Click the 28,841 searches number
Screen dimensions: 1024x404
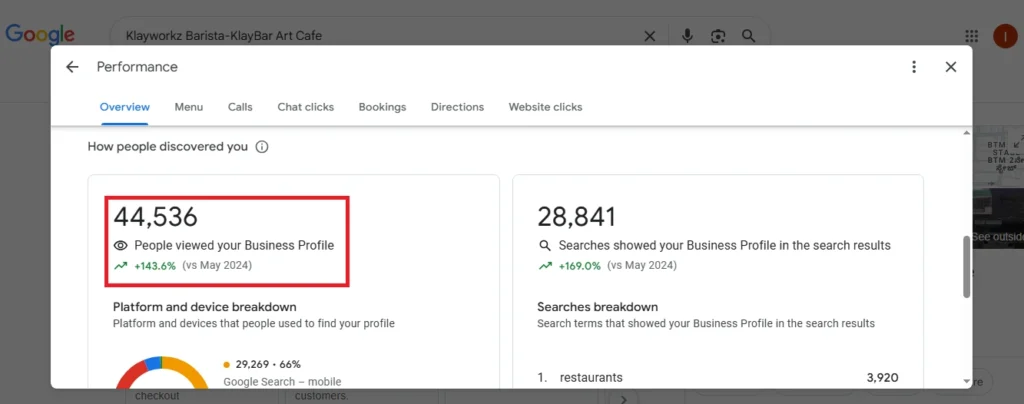(x=577, y=217)
